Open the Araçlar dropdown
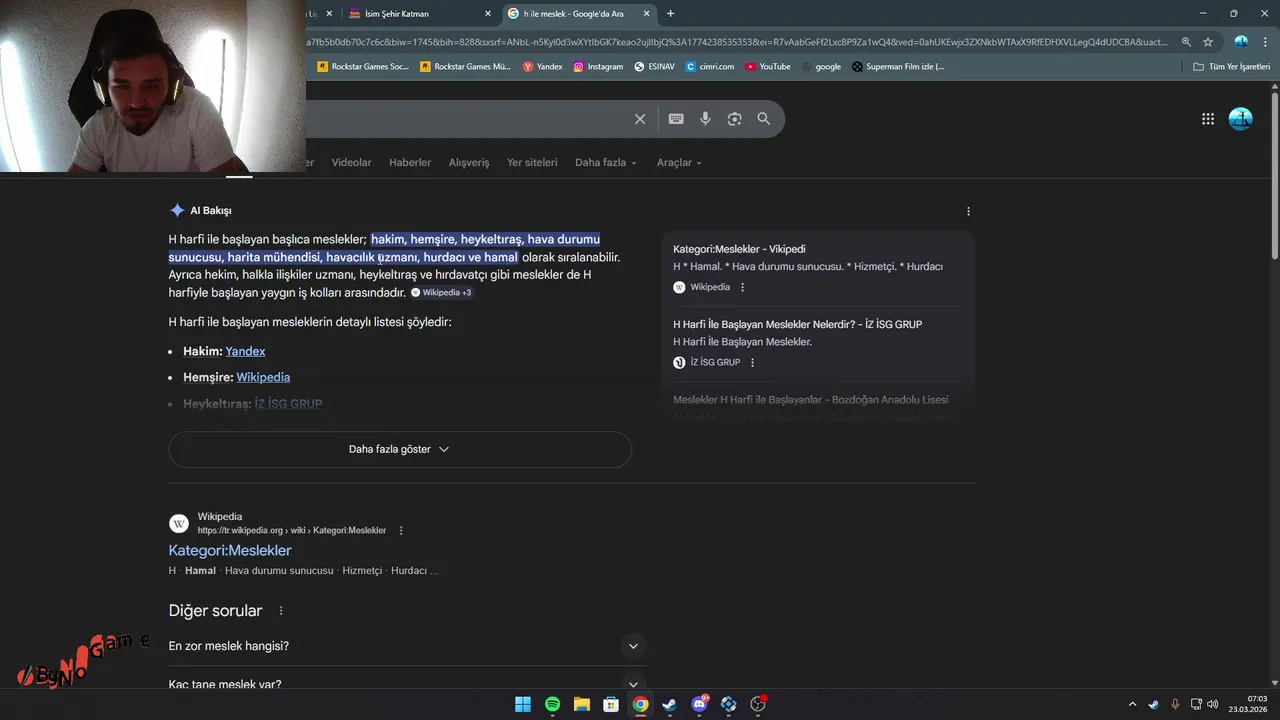 (x=679, y=162)
